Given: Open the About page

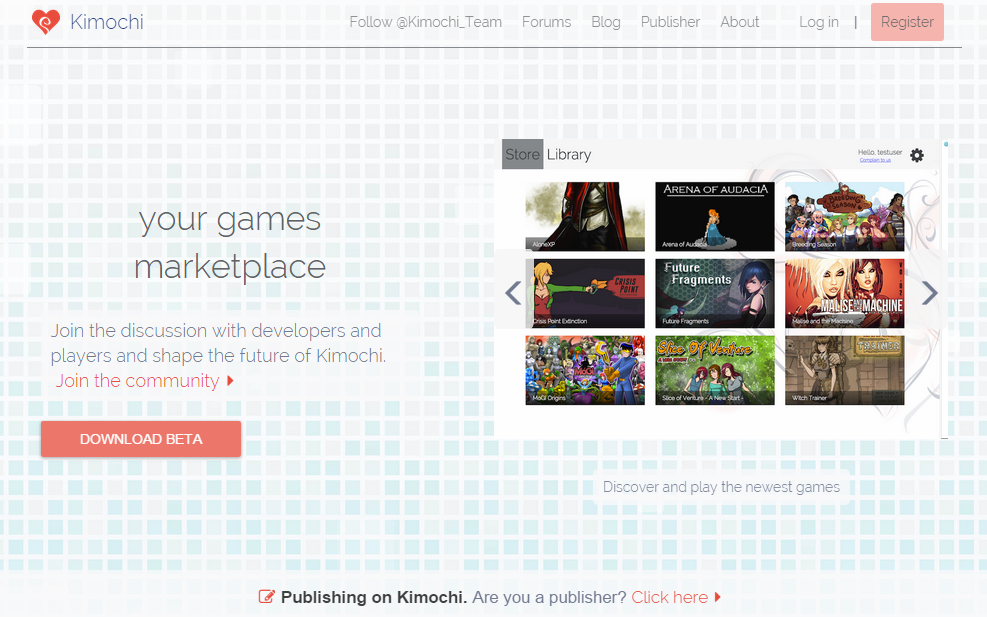Looking at the screenshot, I should point(740,22).
